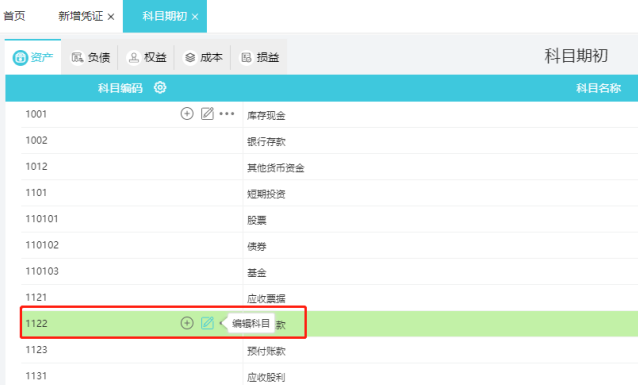Open the more options dots in row 1001
This screenshot has height=385, width=638.
227,114
